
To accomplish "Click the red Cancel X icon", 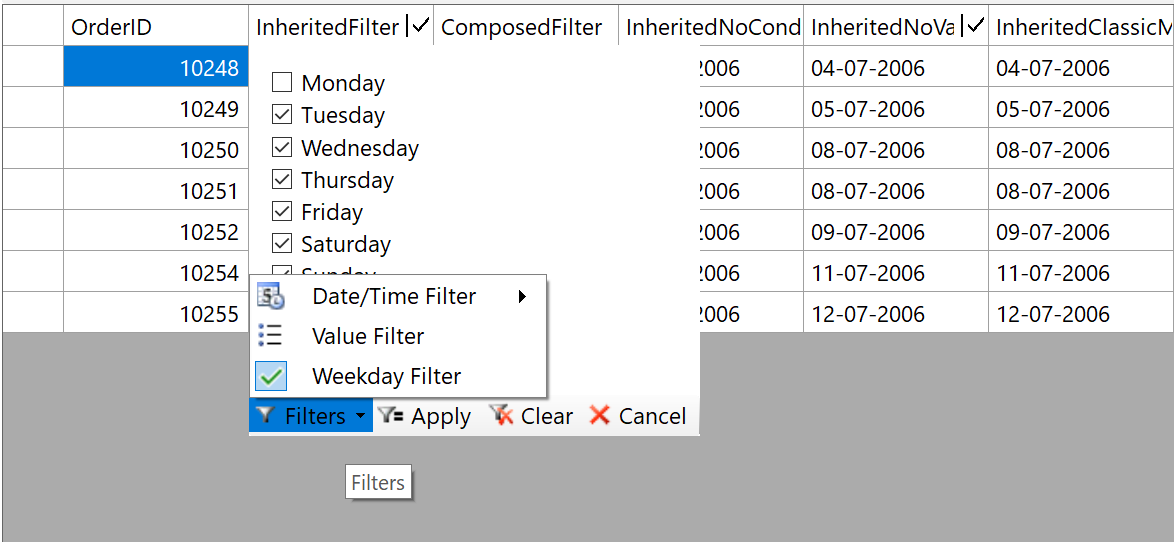I will pos(600,416).
